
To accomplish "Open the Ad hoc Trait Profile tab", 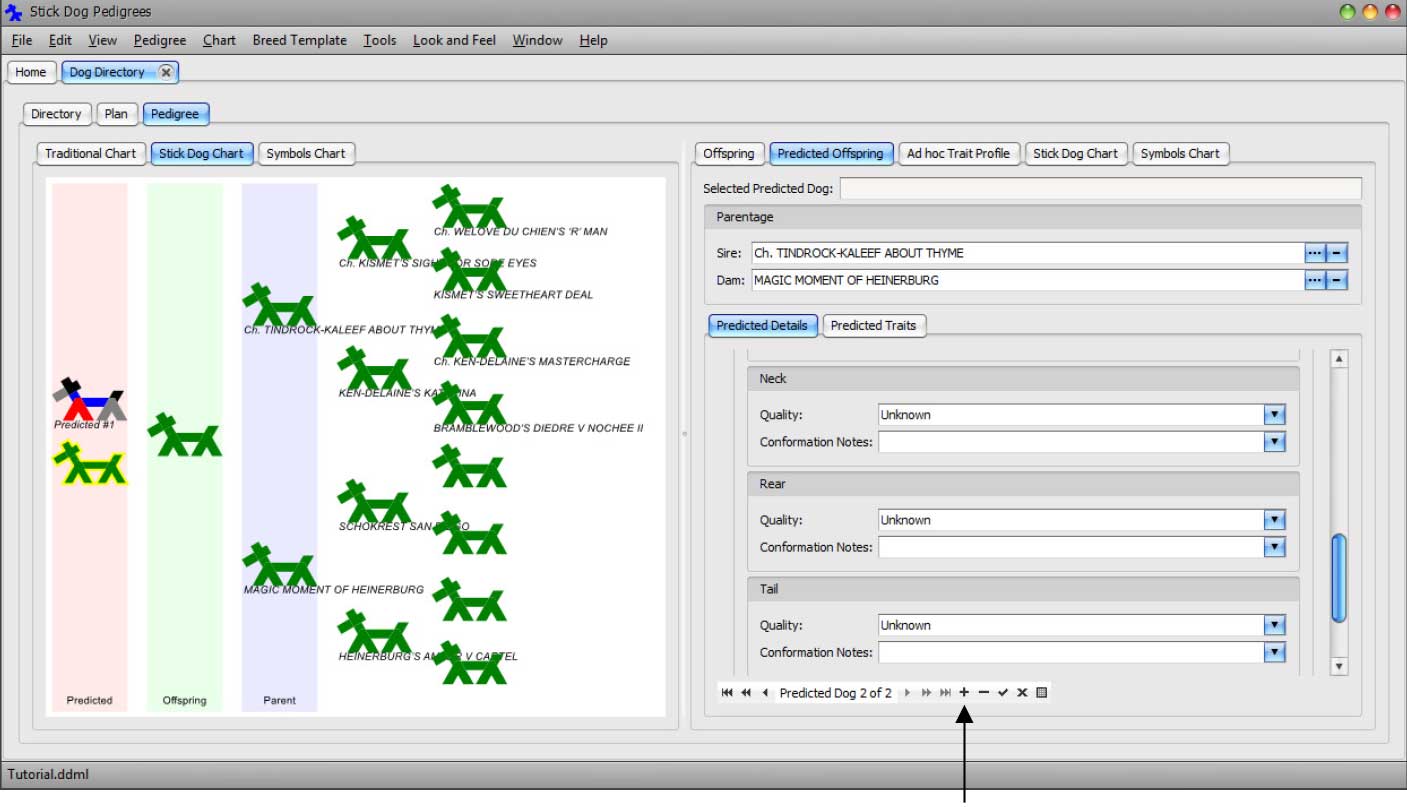I will pos(958,154).
